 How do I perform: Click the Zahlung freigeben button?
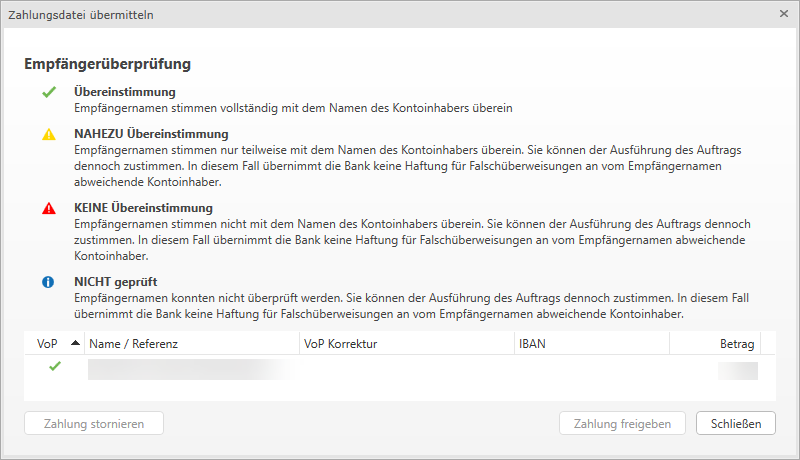pos(622,423)
